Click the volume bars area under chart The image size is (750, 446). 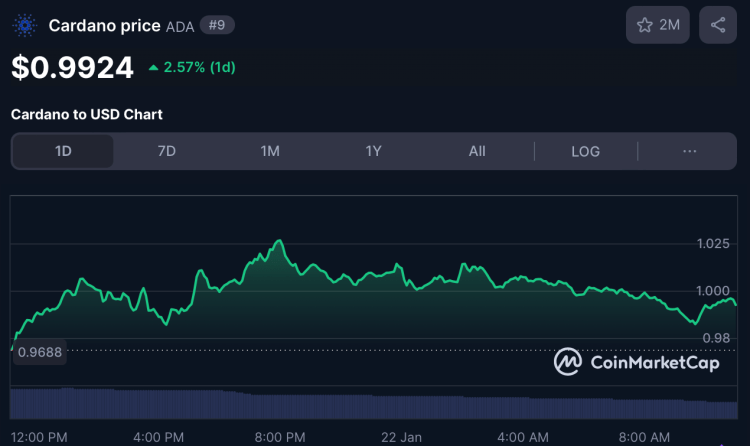374,404
